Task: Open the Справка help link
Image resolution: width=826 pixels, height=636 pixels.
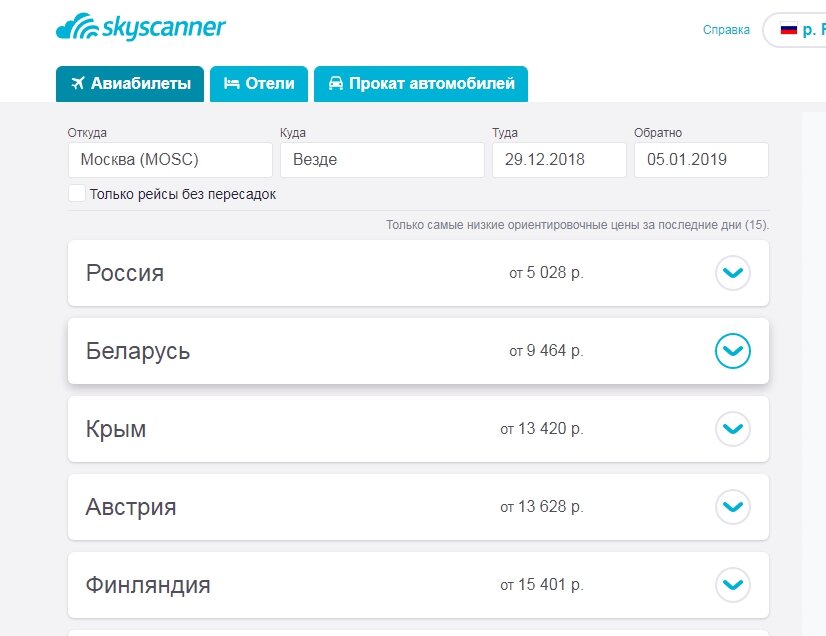Action: (x=727, y=30)
